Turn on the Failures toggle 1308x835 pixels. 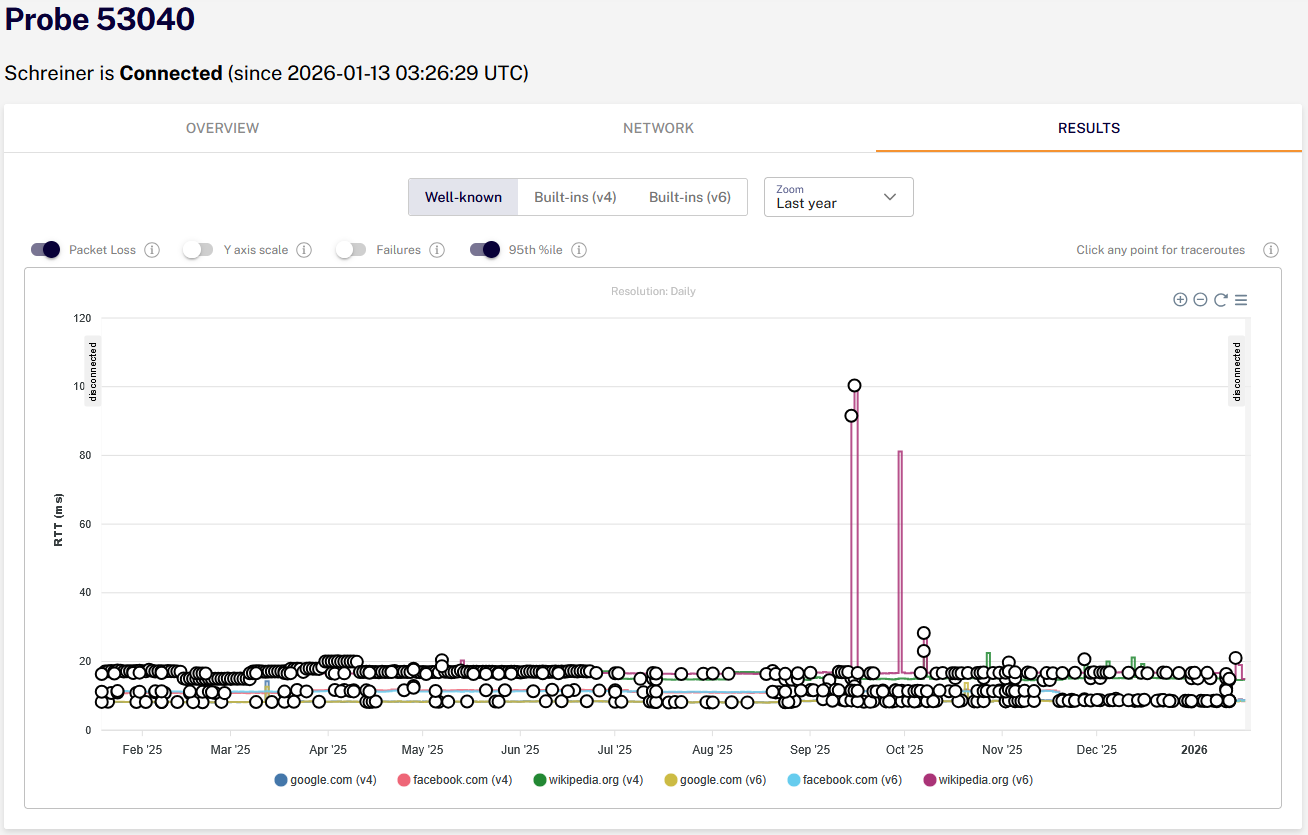click(x=351, y=250)
